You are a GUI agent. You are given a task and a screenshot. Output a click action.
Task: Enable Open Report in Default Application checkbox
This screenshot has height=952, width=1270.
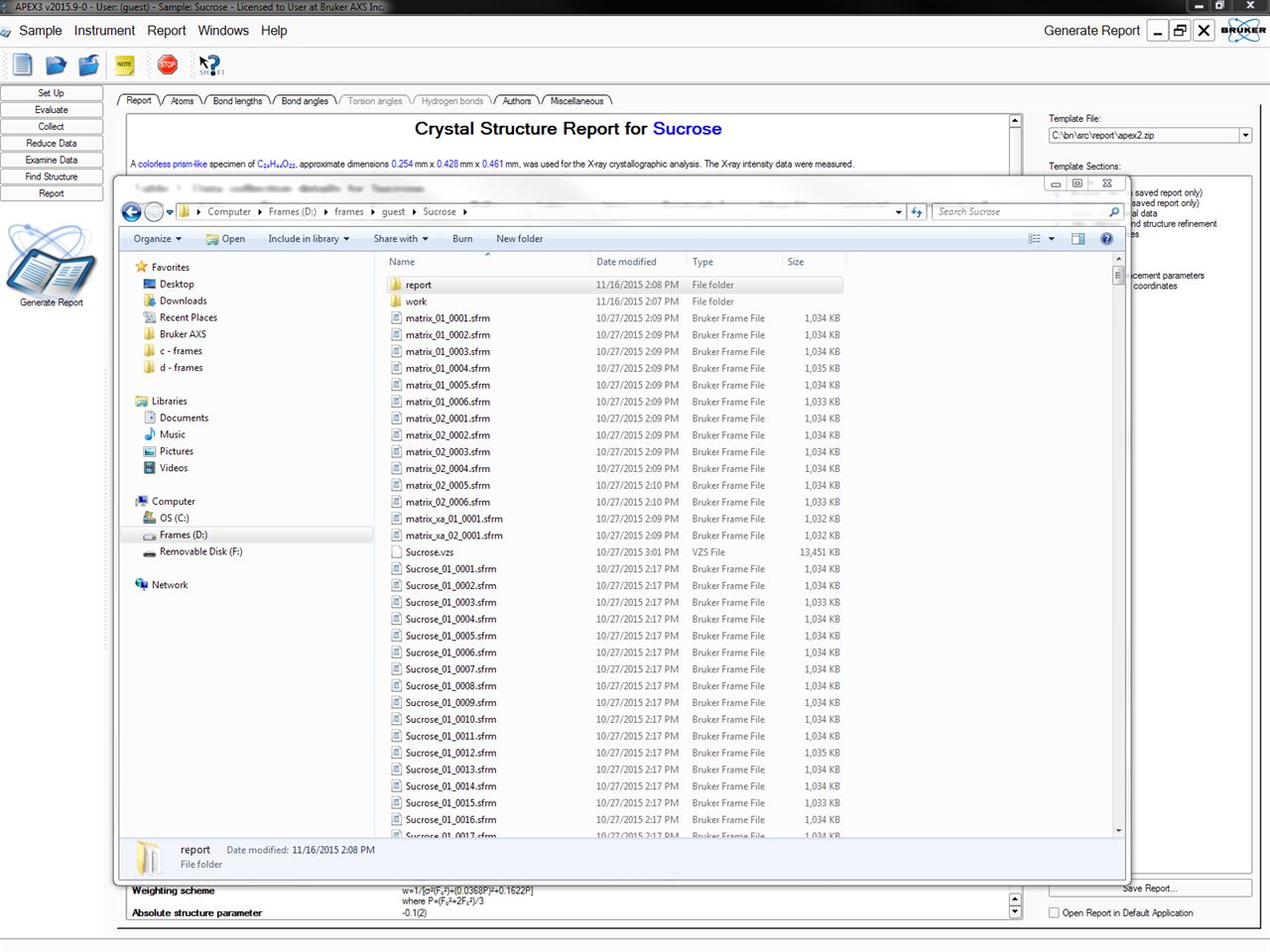[1054, 912]
